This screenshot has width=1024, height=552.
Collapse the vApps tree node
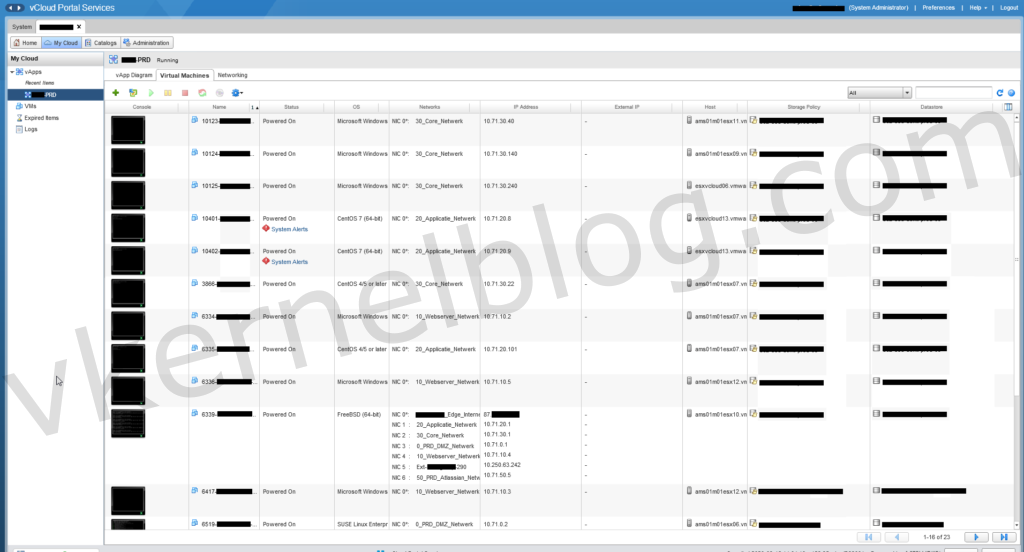click(x=12, y=72)
